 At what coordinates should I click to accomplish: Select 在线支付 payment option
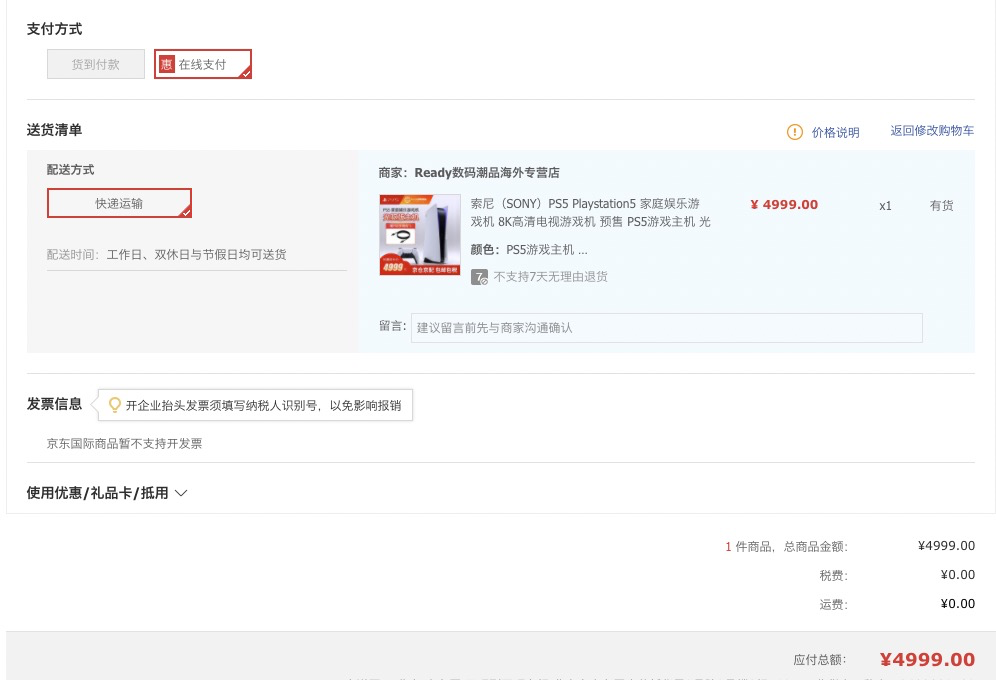tap(203, 64)
